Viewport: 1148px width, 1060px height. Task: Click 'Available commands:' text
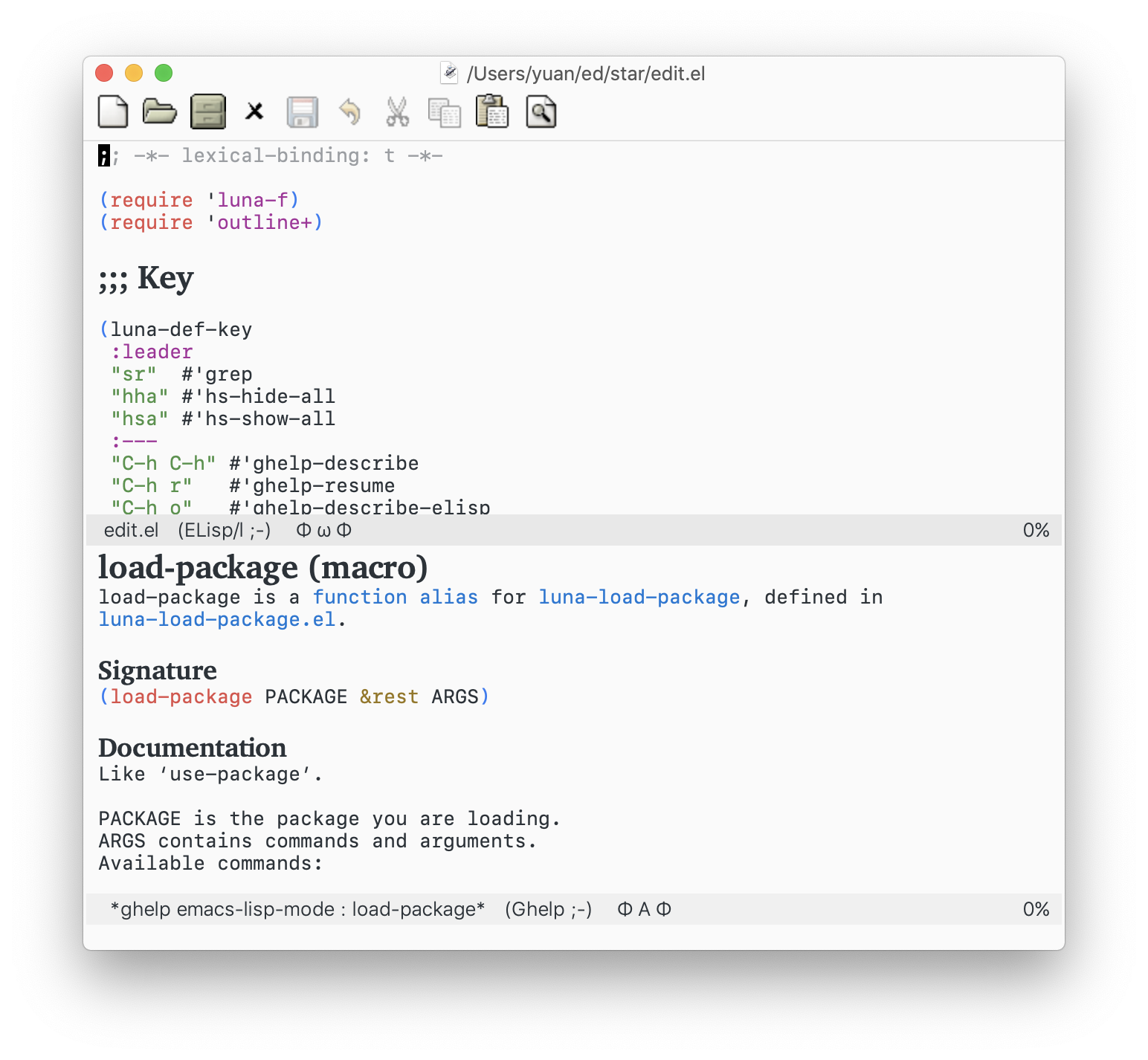coord(211,863)
